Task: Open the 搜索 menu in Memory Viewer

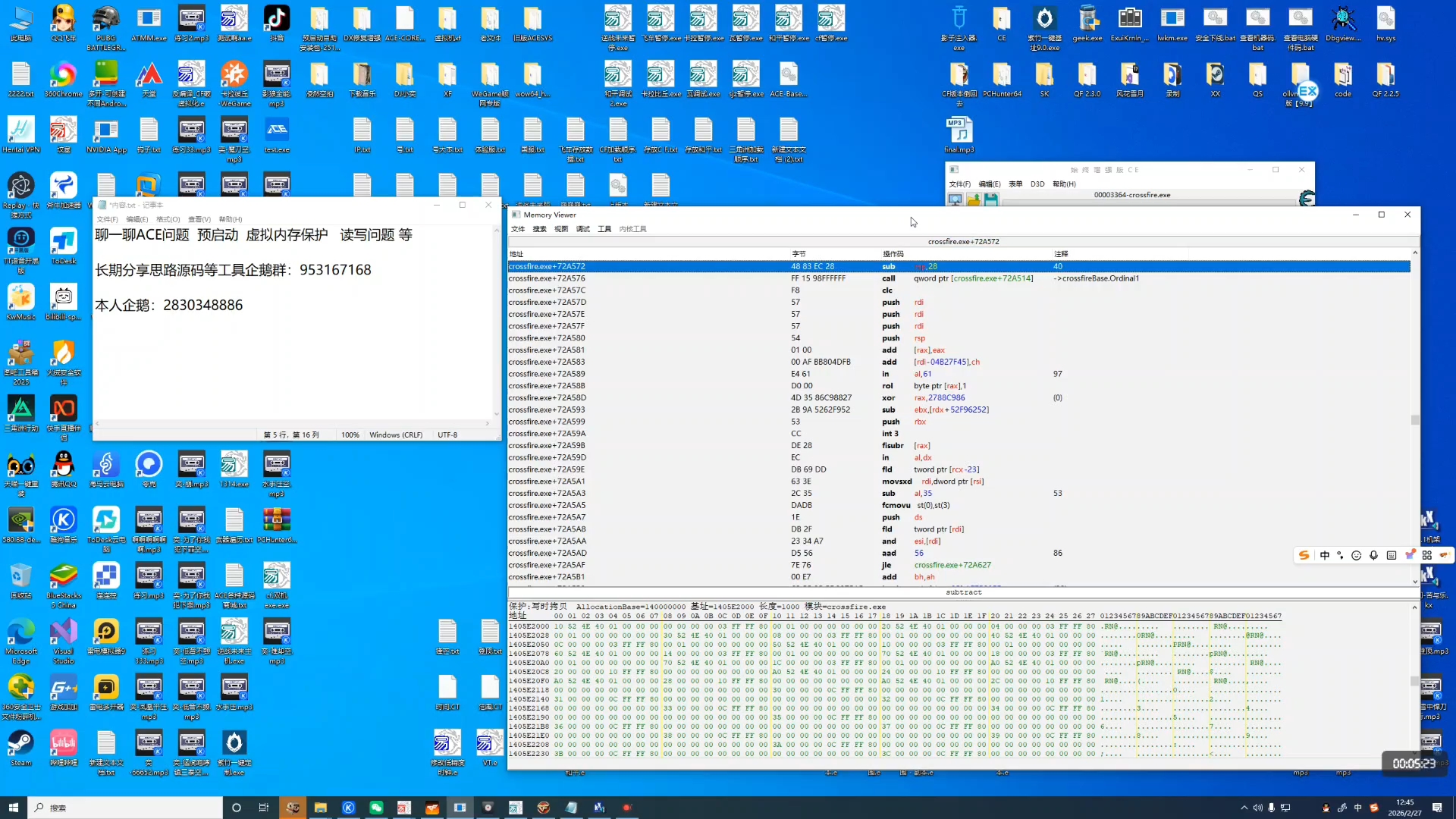Action: point(539,229)
